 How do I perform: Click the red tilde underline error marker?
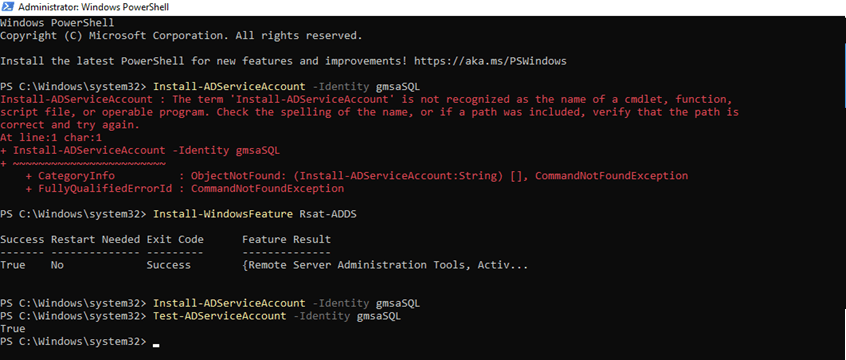point(90,164)
